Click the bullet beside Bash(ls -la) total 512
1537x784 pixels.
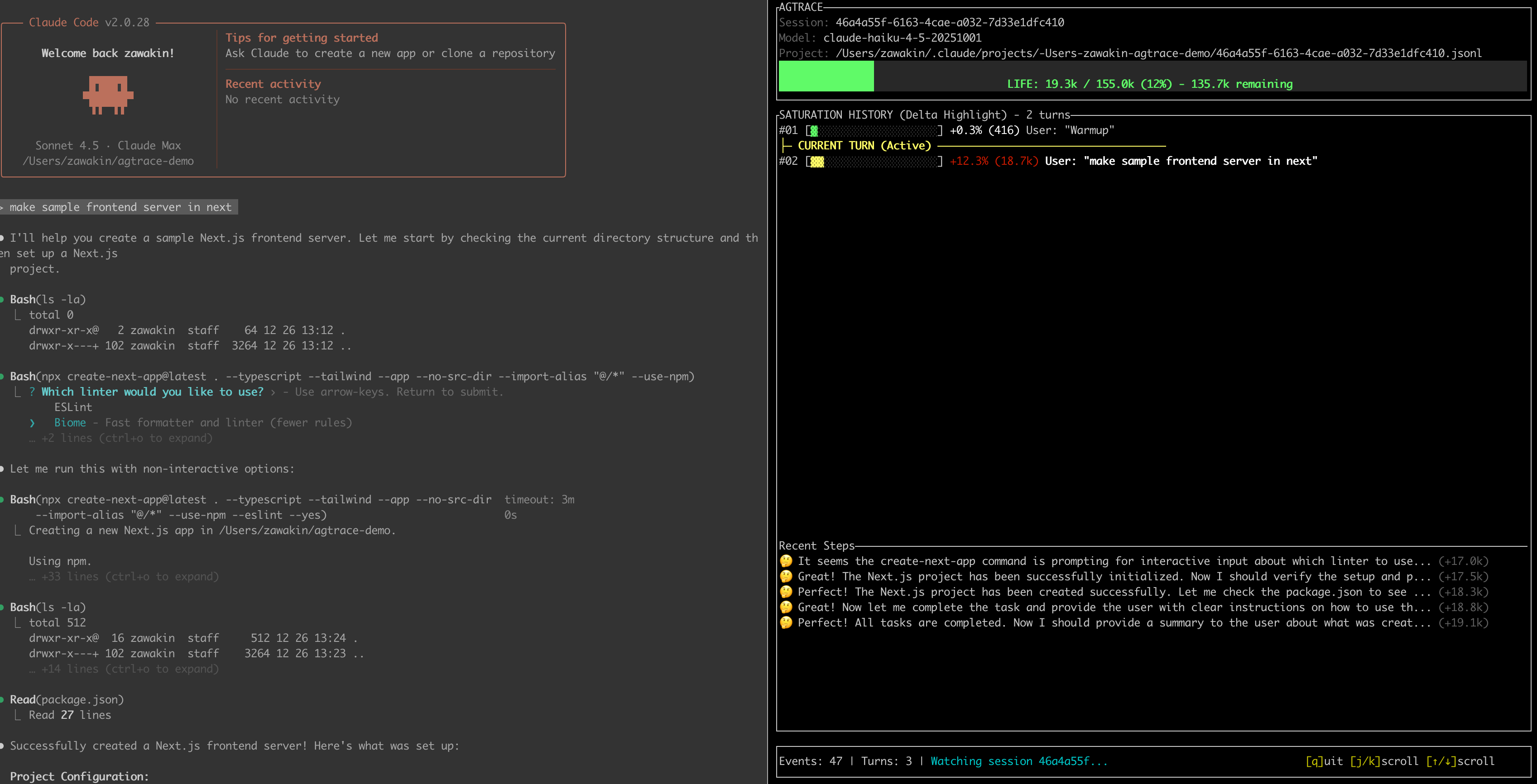click(x=2, y=607)
